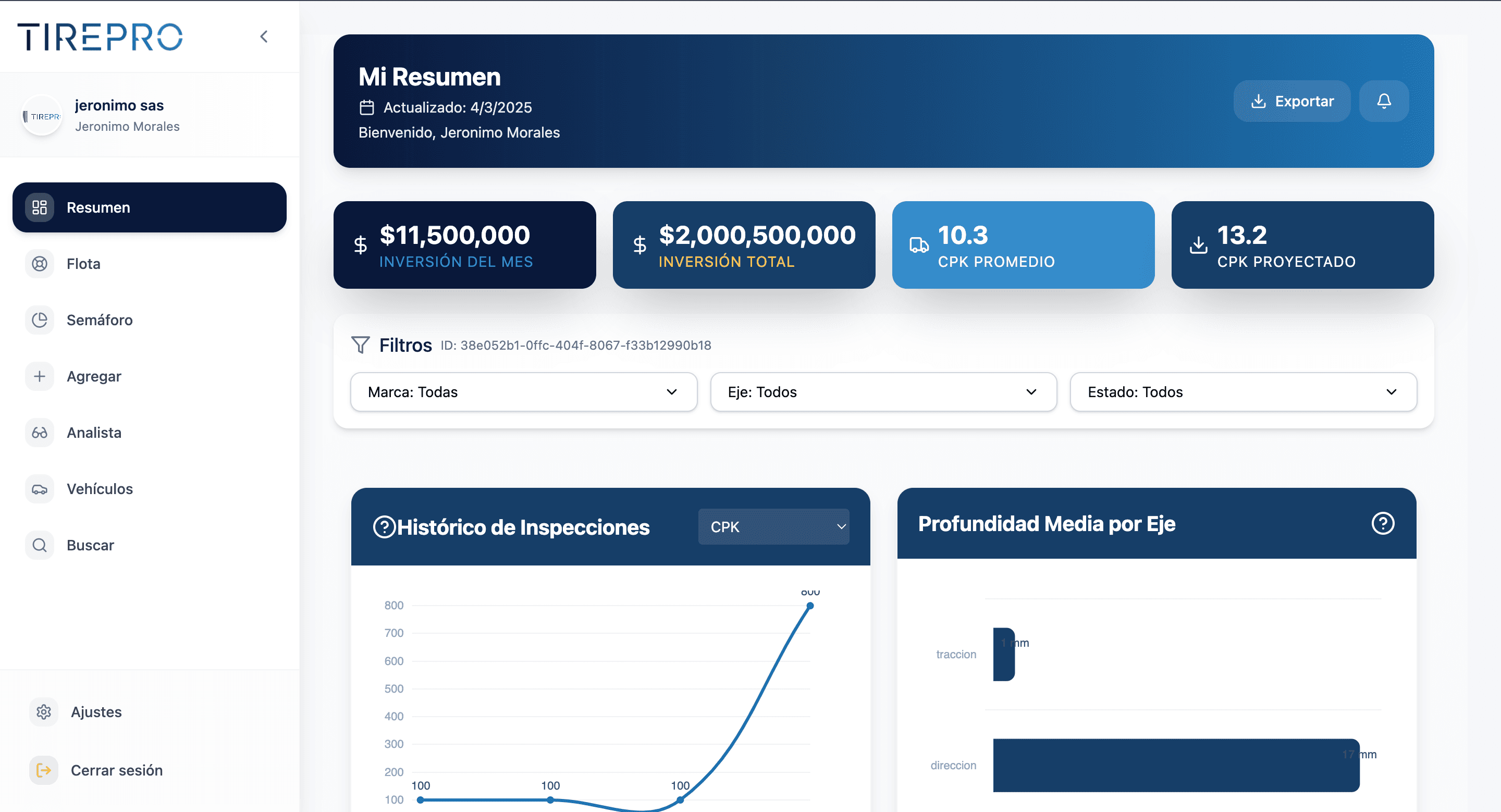Change the CPK chart metric selector
The width and height of the screenshot is (1501, 812).
click(773, 527)
